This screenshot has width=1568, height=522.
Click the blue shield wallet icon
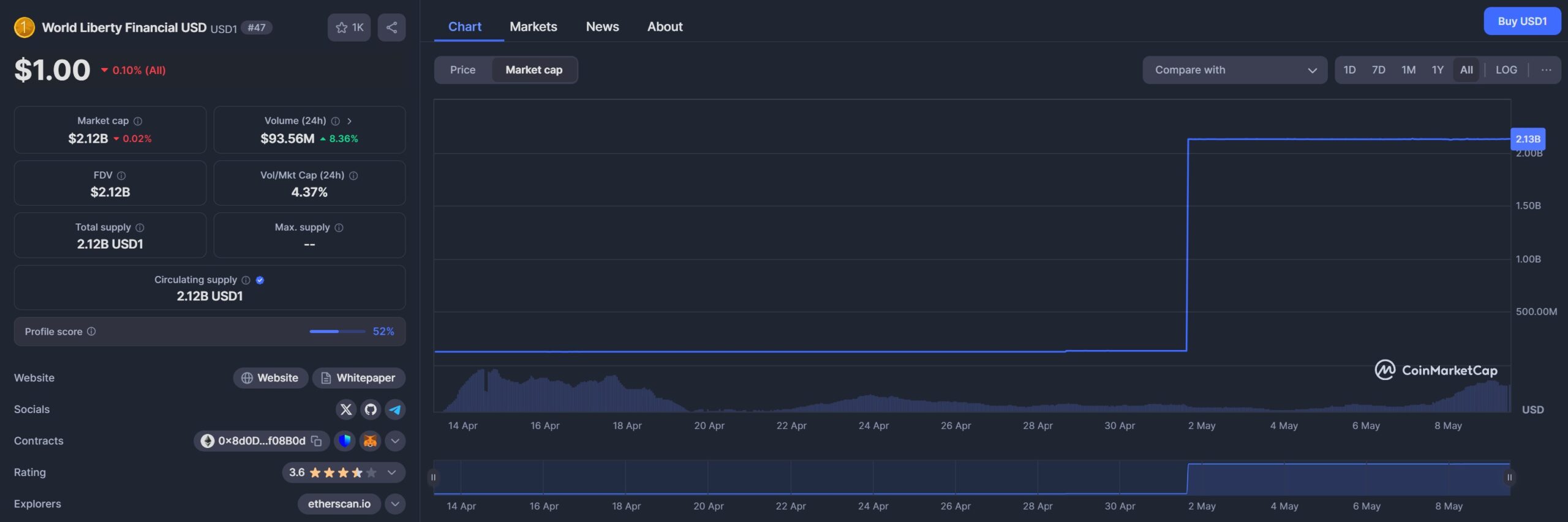pos(345,441)
